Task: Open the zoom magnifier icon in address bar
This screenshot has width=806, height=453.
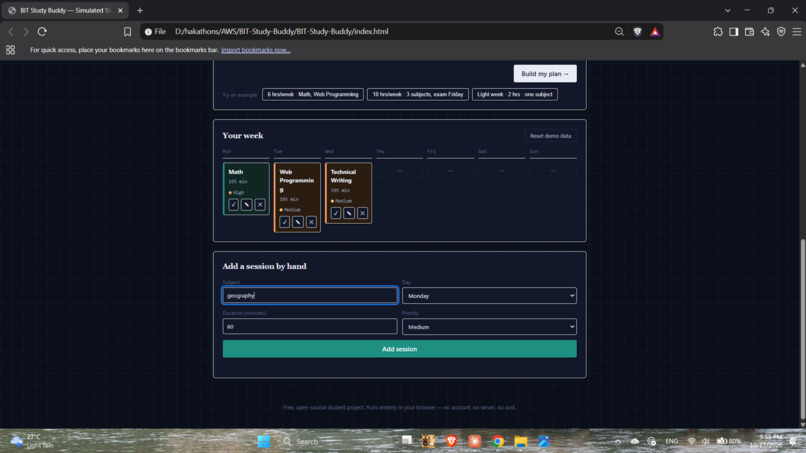Action: click(619, 31)
